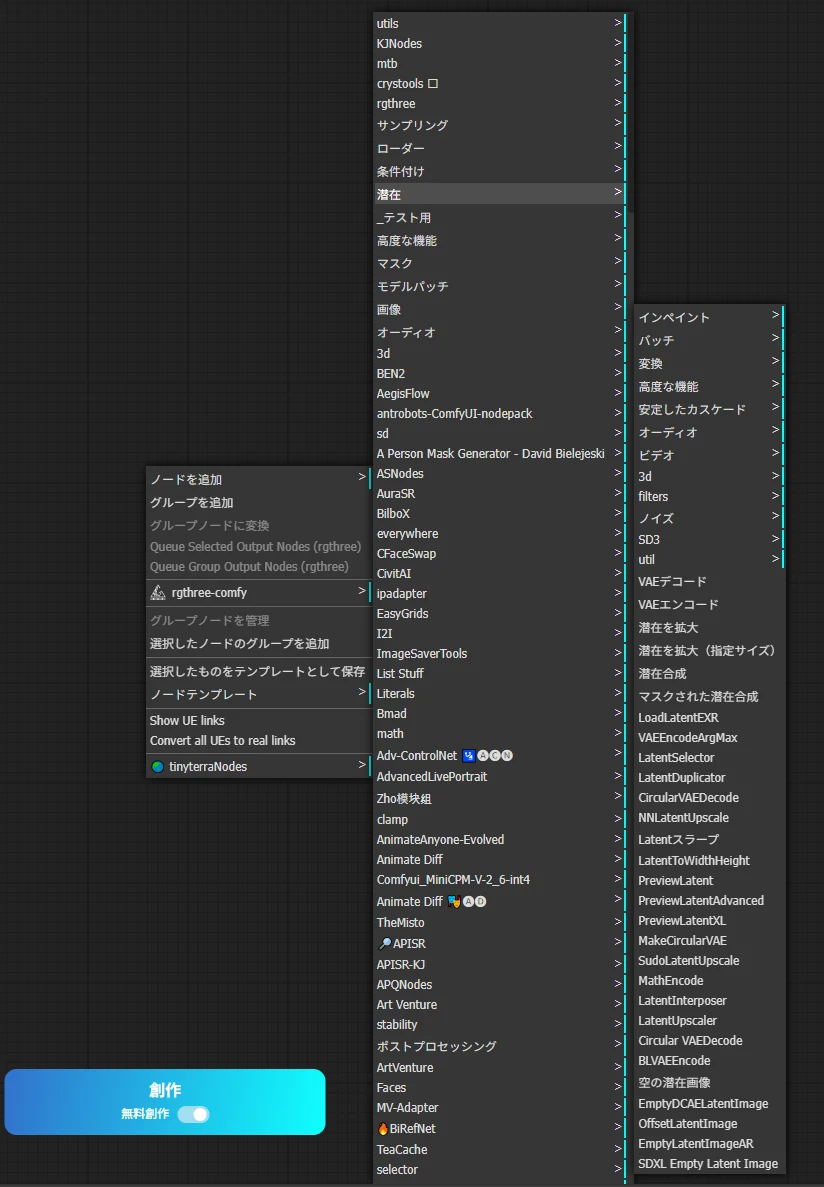Screen dimensions: 824x1187
Task: Expand the インペイント submenu arrow
Action: click(x=776, y=316)
